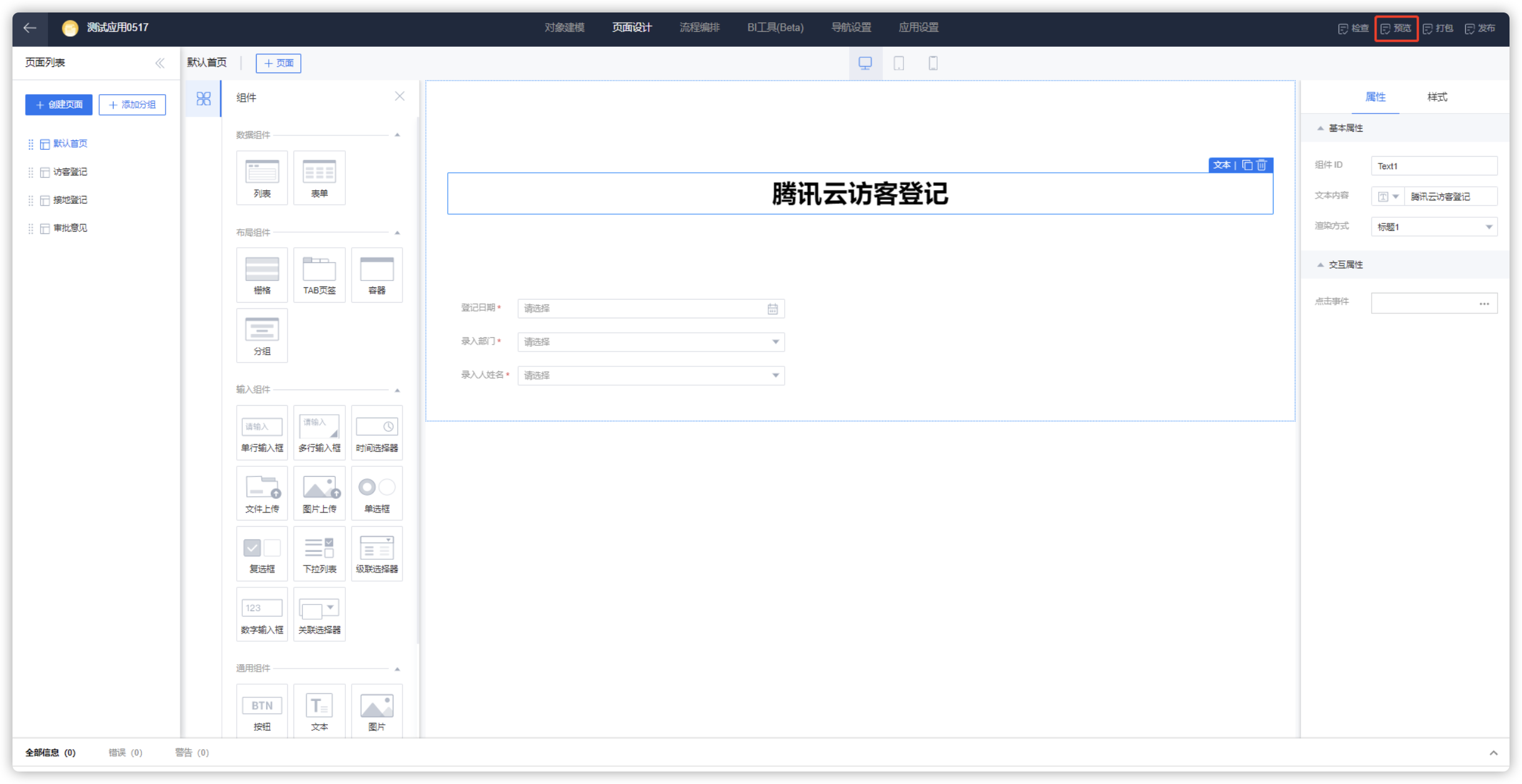Click the 添加分组 button

(x=132, y=105)
